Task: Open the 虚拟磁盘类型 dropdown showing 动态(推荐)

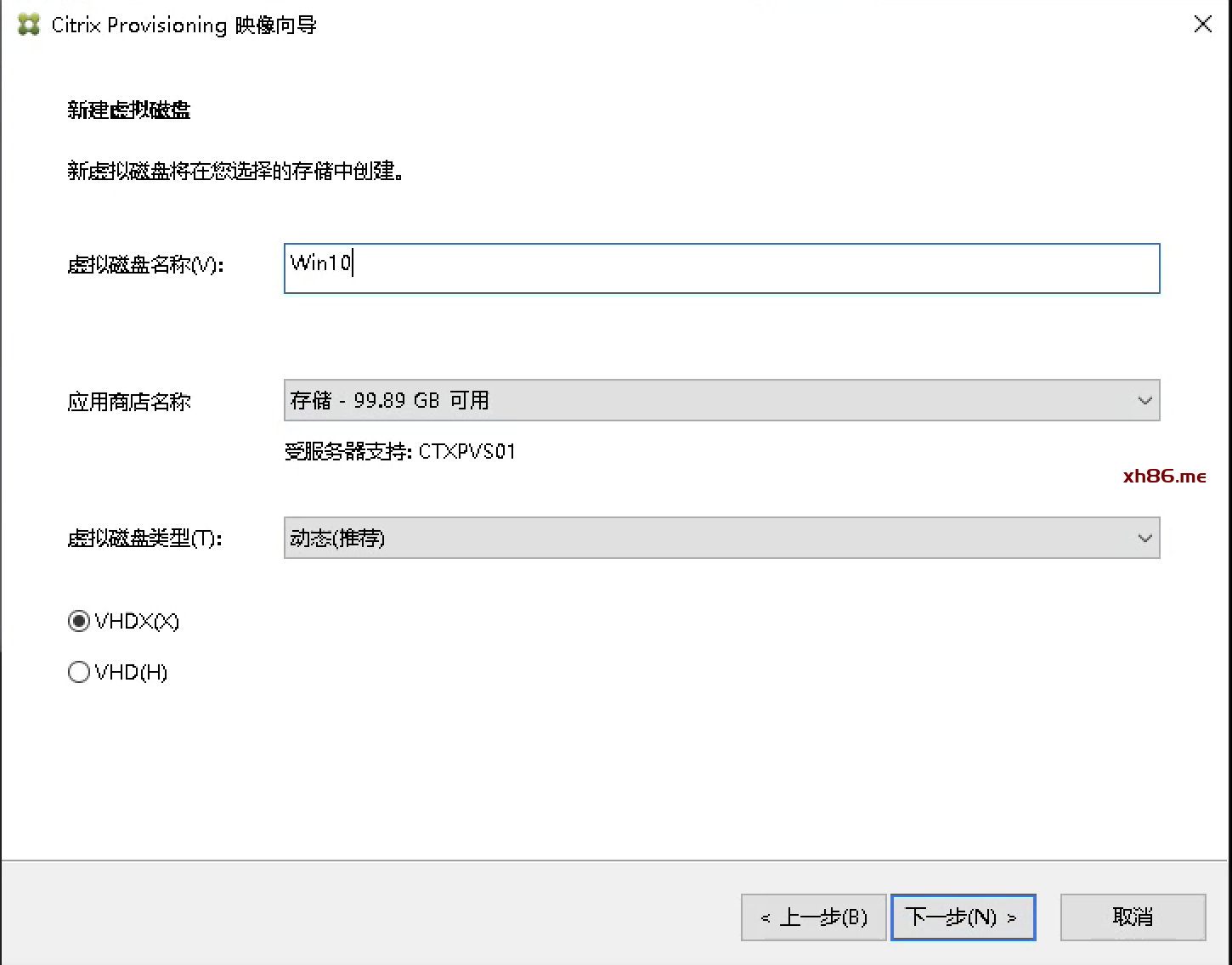Action: click(721, 538)
